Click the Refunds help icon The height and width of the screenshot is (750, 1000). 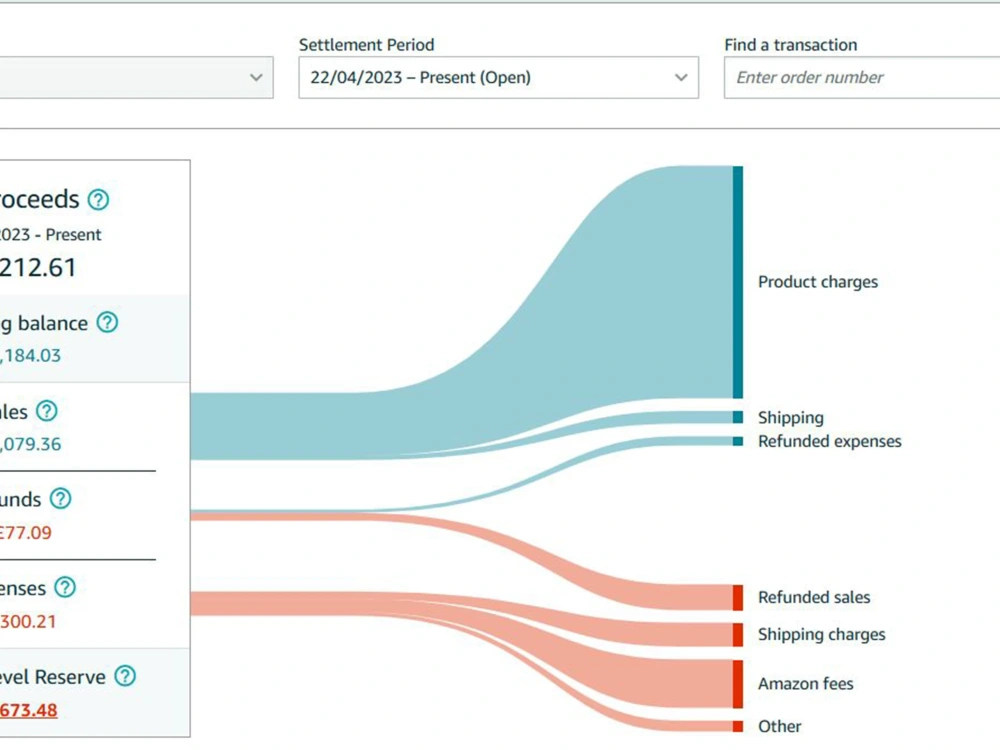58,499
